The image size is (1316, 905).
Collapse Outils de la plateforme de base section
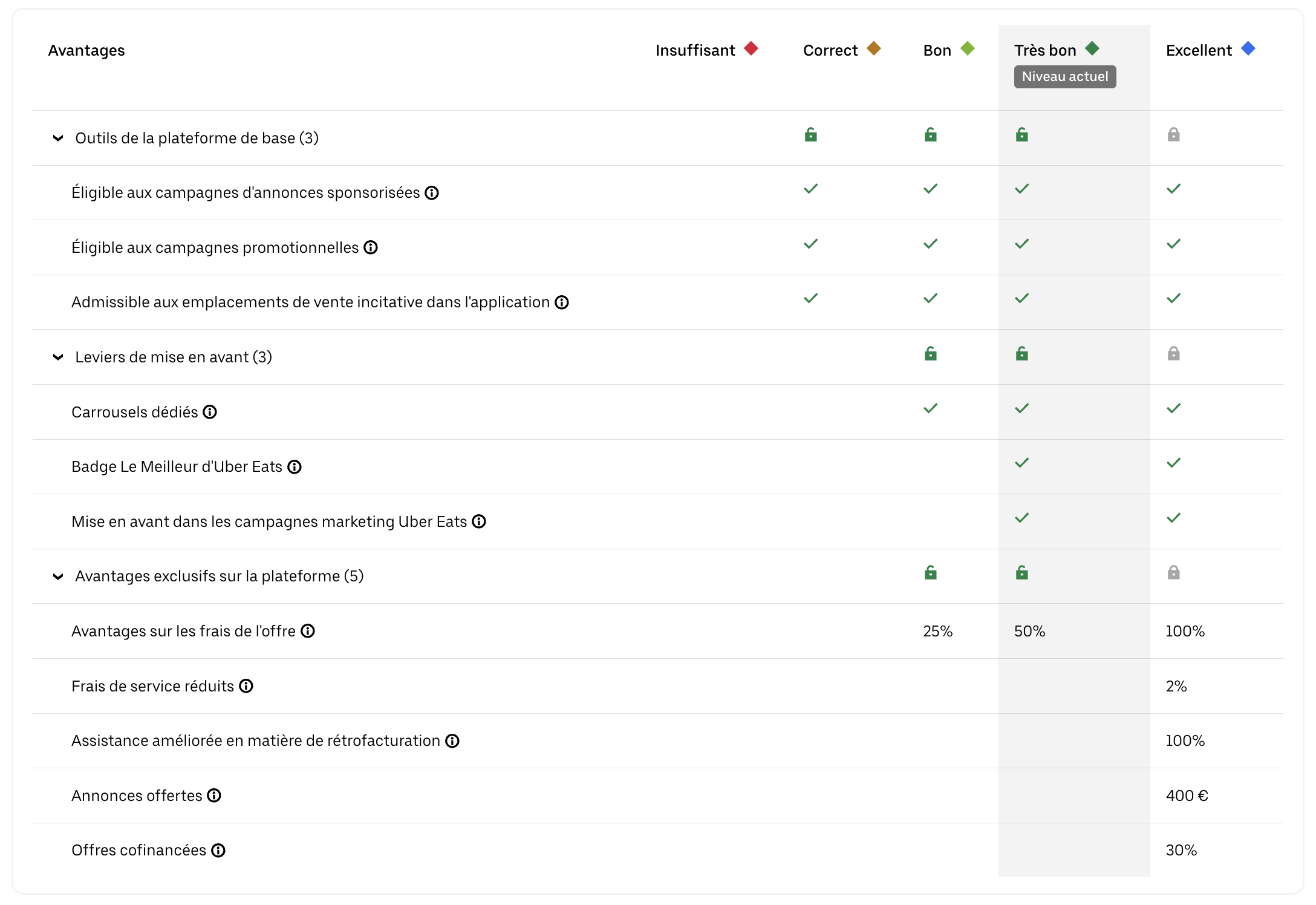tap(58, 138)
